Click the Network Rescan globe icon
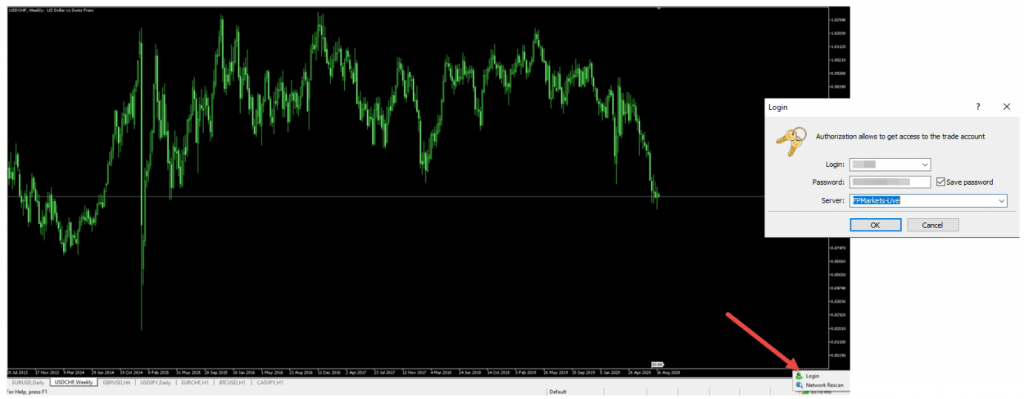1024x399 pixels. [799, 385]
